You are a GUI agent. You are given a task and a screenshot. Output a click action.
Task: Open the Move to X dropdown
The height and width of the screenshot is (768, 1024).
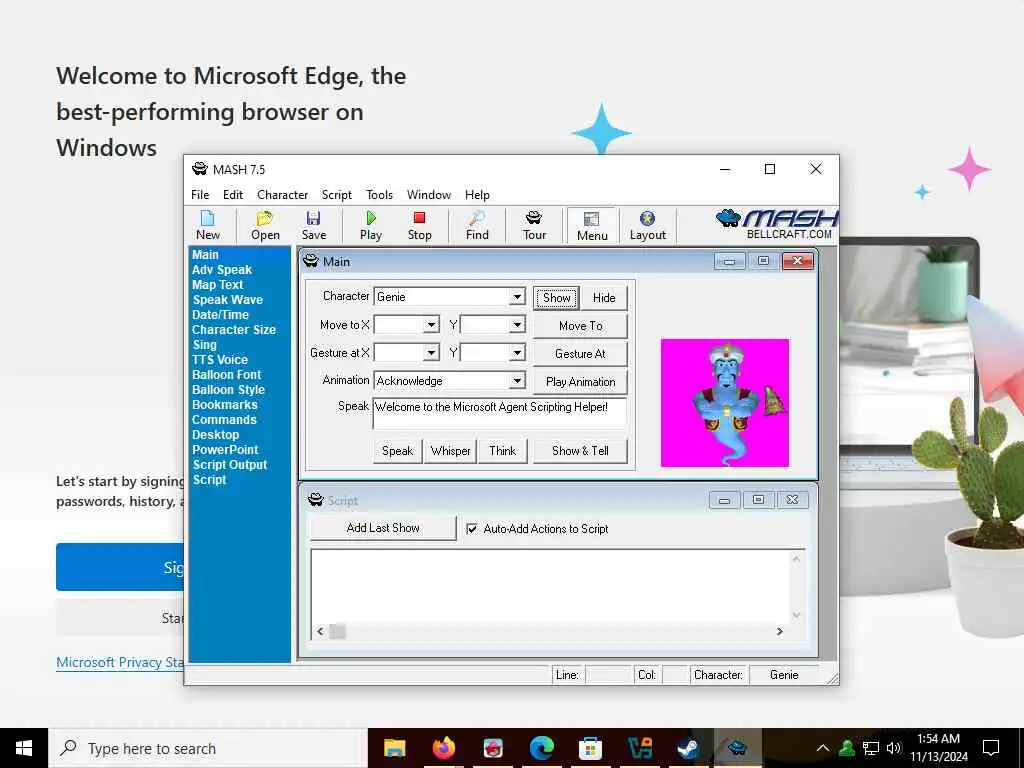(x=431, y=325)
